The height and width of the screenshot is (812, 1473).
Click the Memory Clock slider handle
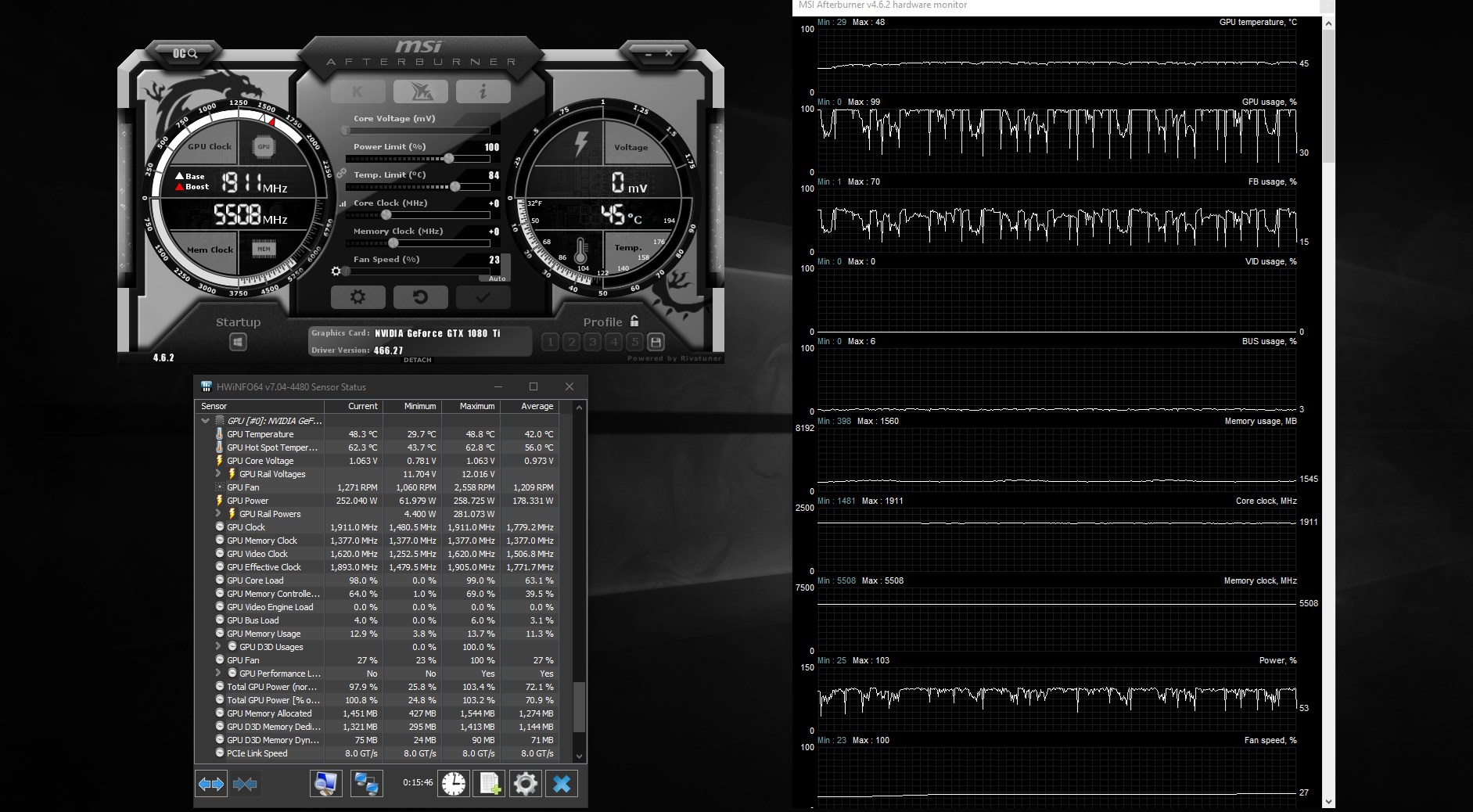pos(393,243)
